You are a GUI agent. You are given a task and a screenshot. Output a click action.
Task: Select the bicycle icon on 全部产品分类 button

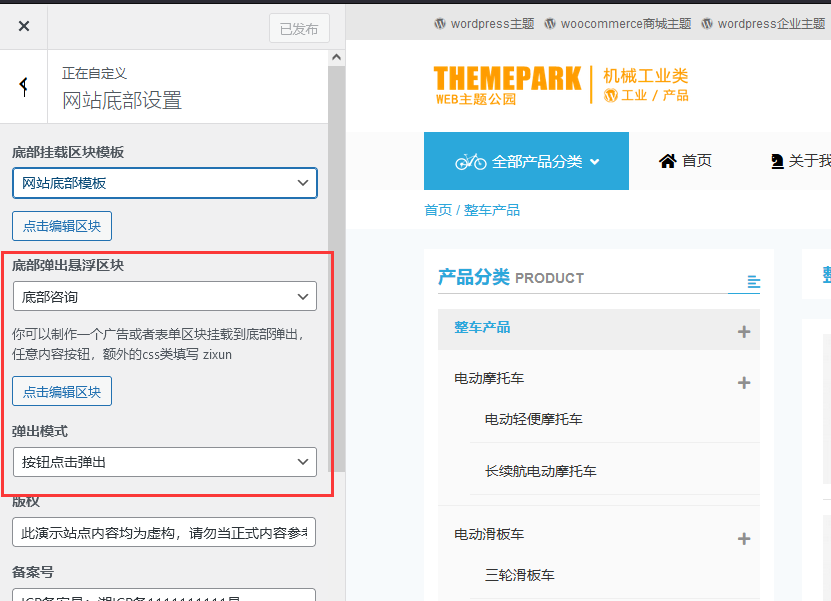pyautogui.click(x=470, y=161)
